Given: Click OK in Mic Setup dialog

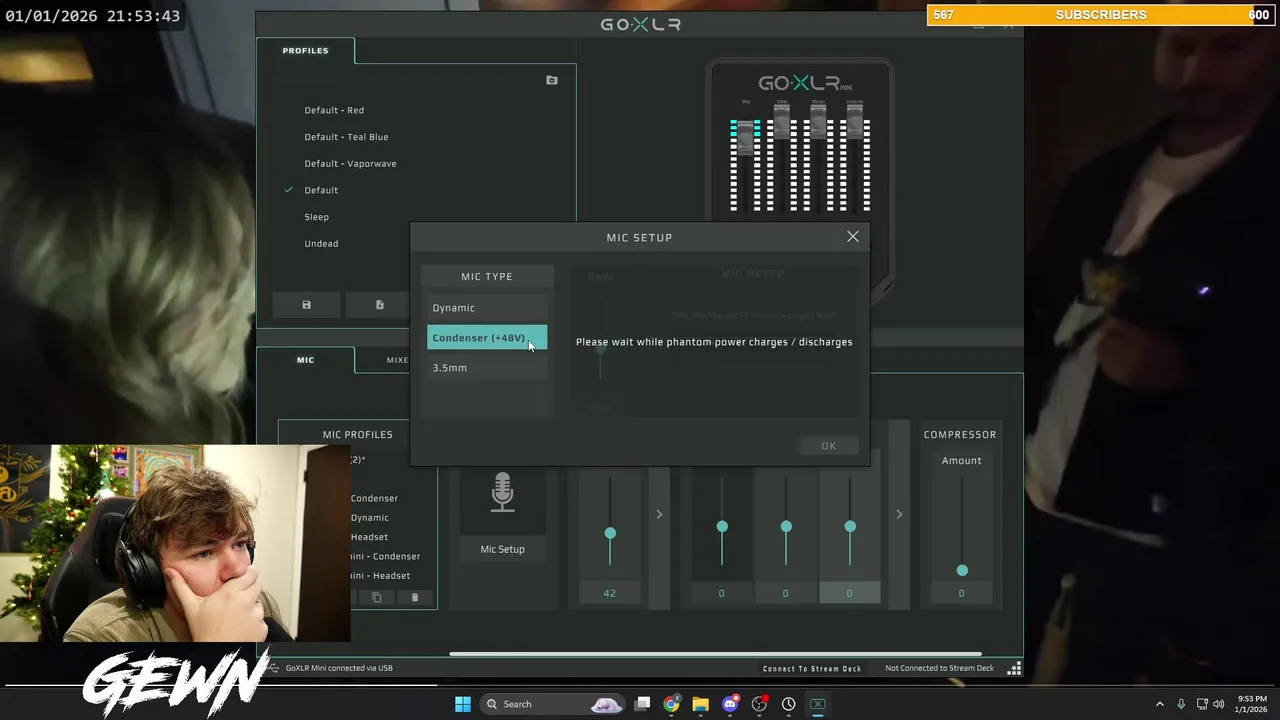Looking at the screenshot, I should pos(828,446).
